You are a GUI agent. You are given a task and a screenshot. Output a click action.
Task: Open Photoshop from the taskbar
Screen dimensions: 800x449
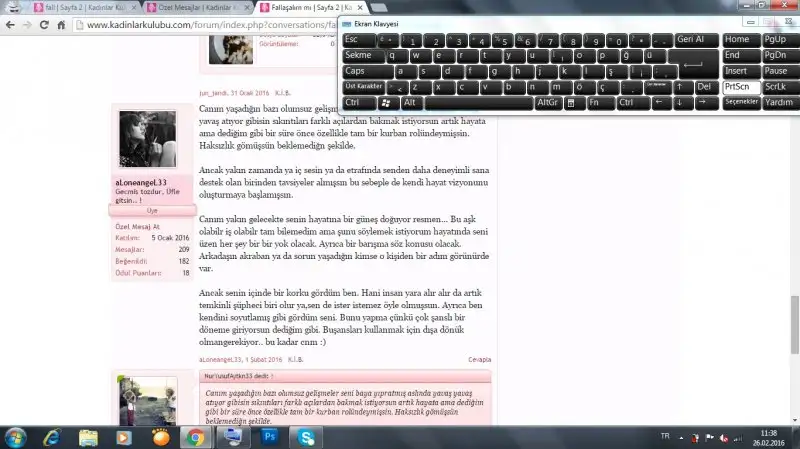pyautogui.click(x=268, y=436)
